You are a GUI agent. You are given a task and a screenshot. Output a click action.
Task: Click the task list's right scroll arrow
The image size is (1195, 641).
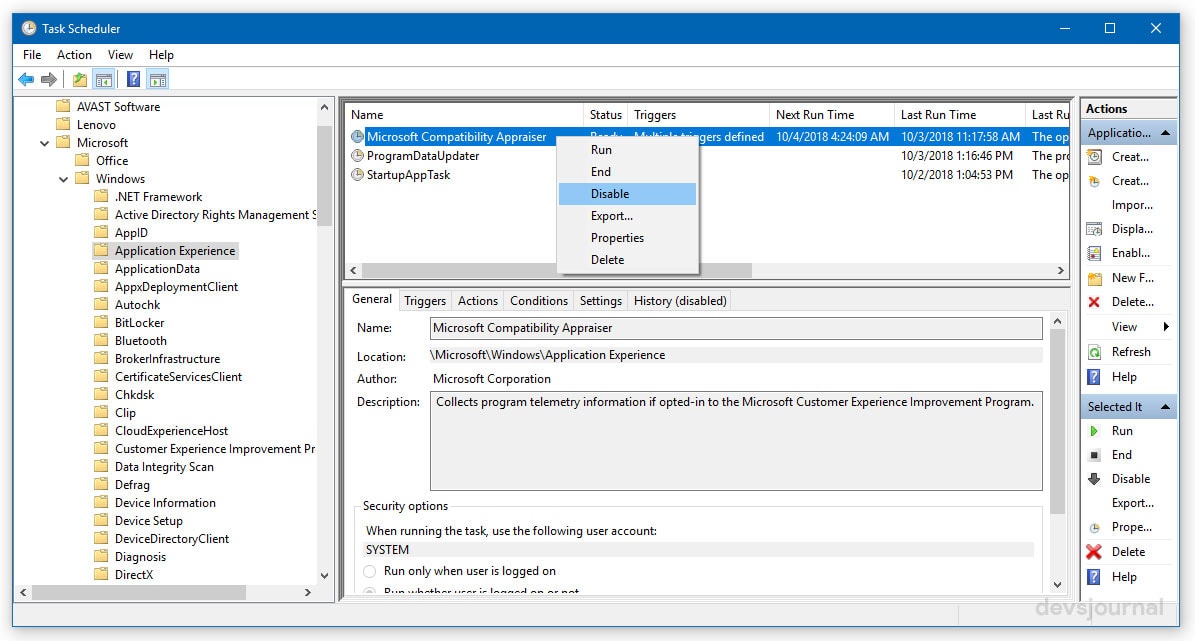click(x=1060, y=271)
